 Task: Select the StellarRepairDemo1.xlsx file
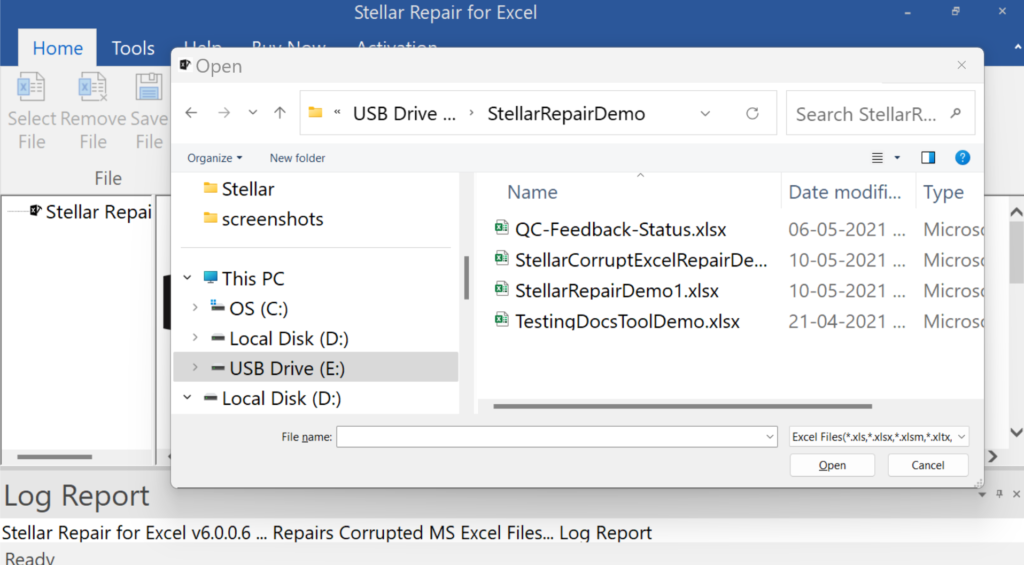(616, 291)
